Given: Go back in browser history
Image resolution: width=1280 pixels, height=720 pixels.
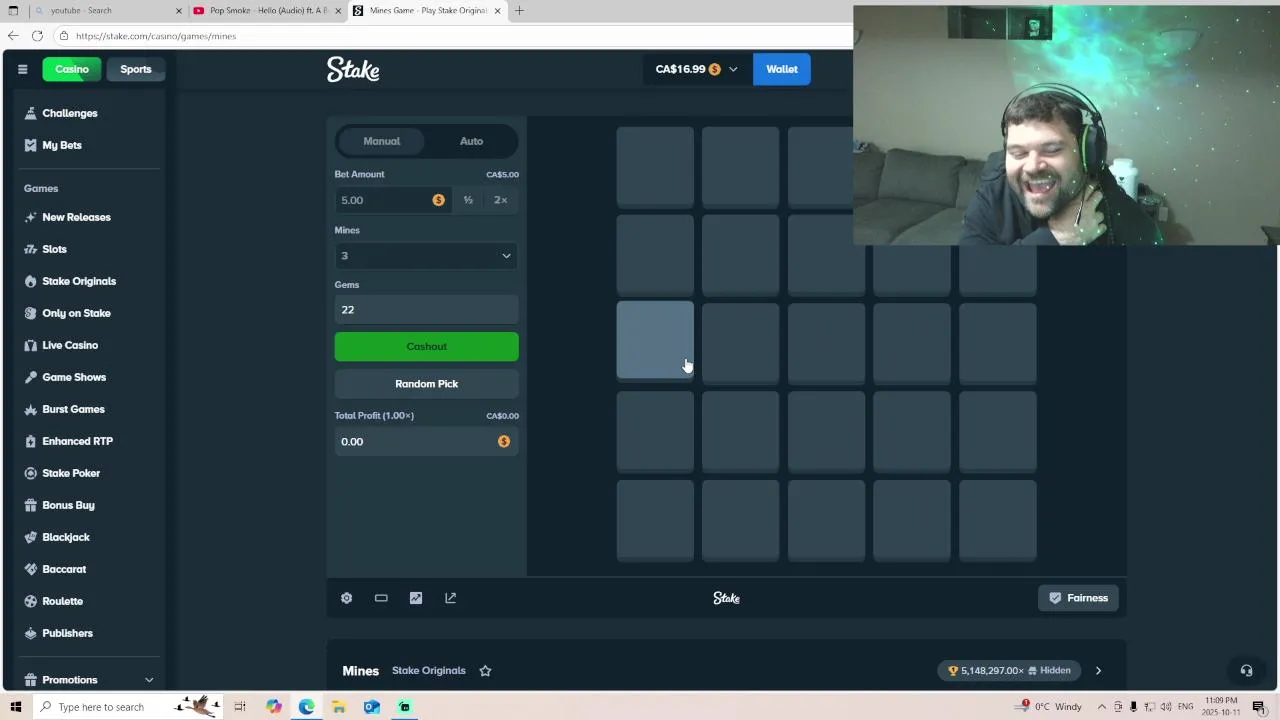Looking at the screenshot, I should click(x=13, y=36).
